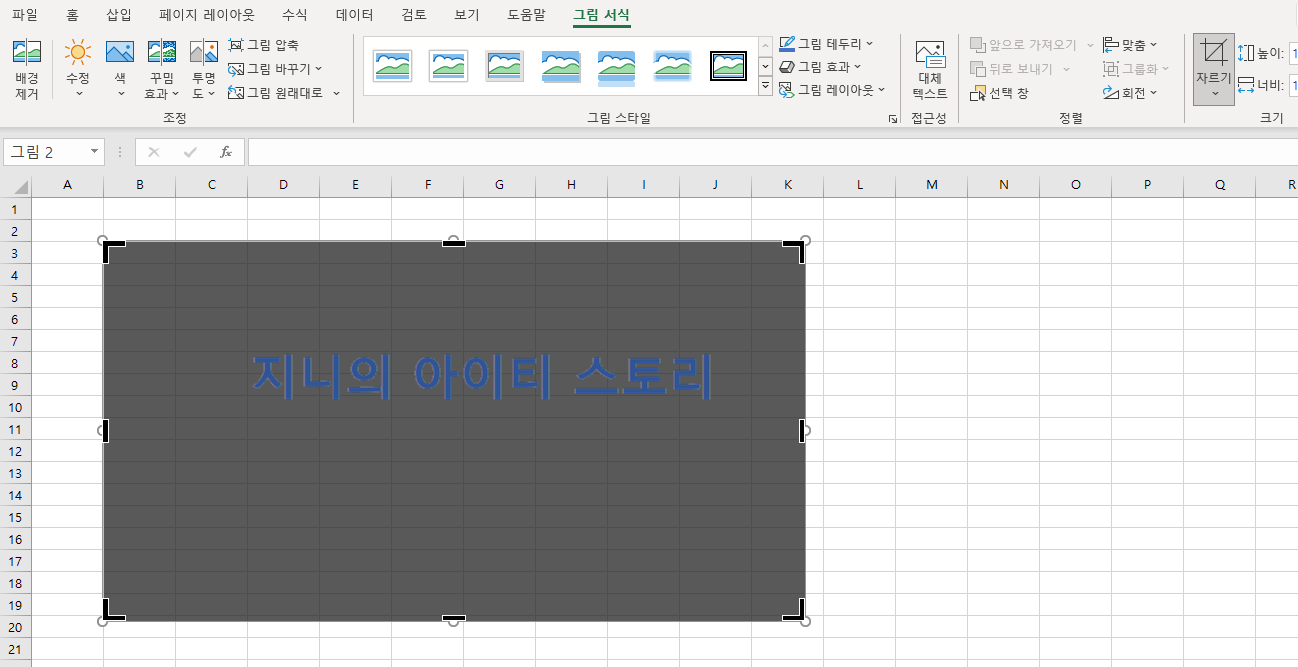Switch to the 도움말 tab

click(x=526, y=15)
